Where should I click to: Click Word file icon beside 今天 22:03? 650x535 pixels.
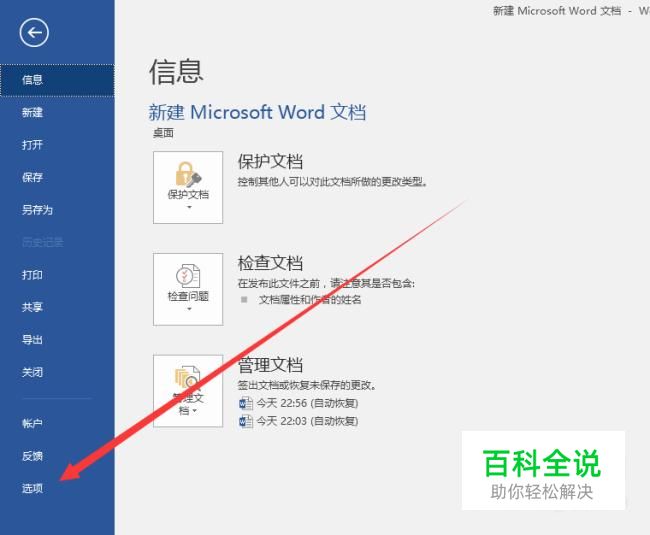246,421
